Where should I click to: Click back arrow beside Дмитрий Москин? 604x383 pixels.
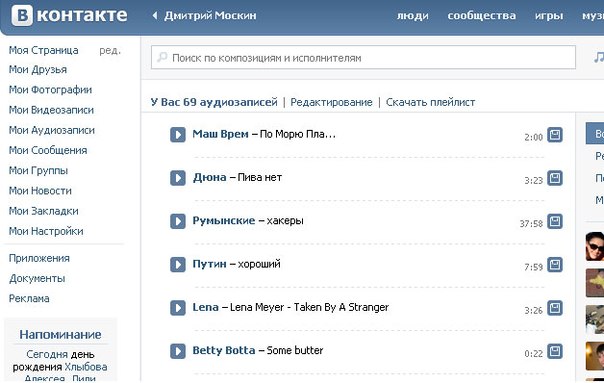click(x=155, y=16)
